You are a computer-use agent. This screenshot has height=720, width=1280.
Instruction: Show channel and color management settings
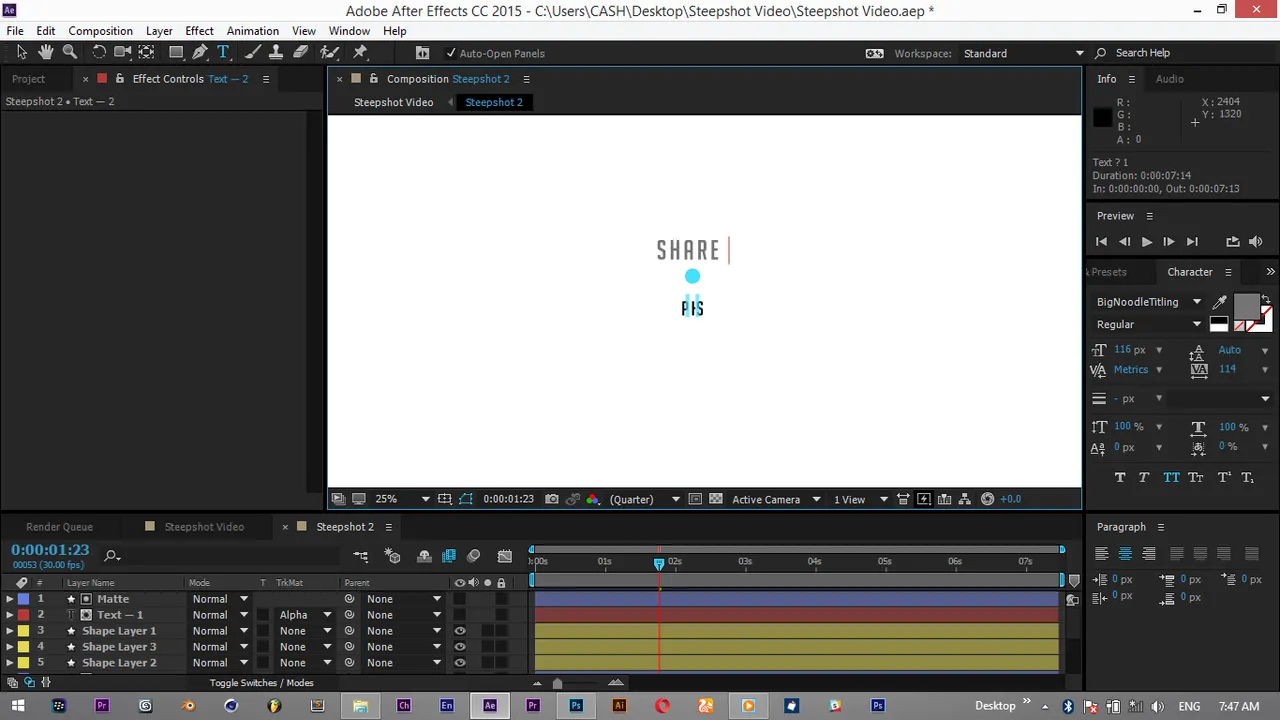tap(593, 499)
